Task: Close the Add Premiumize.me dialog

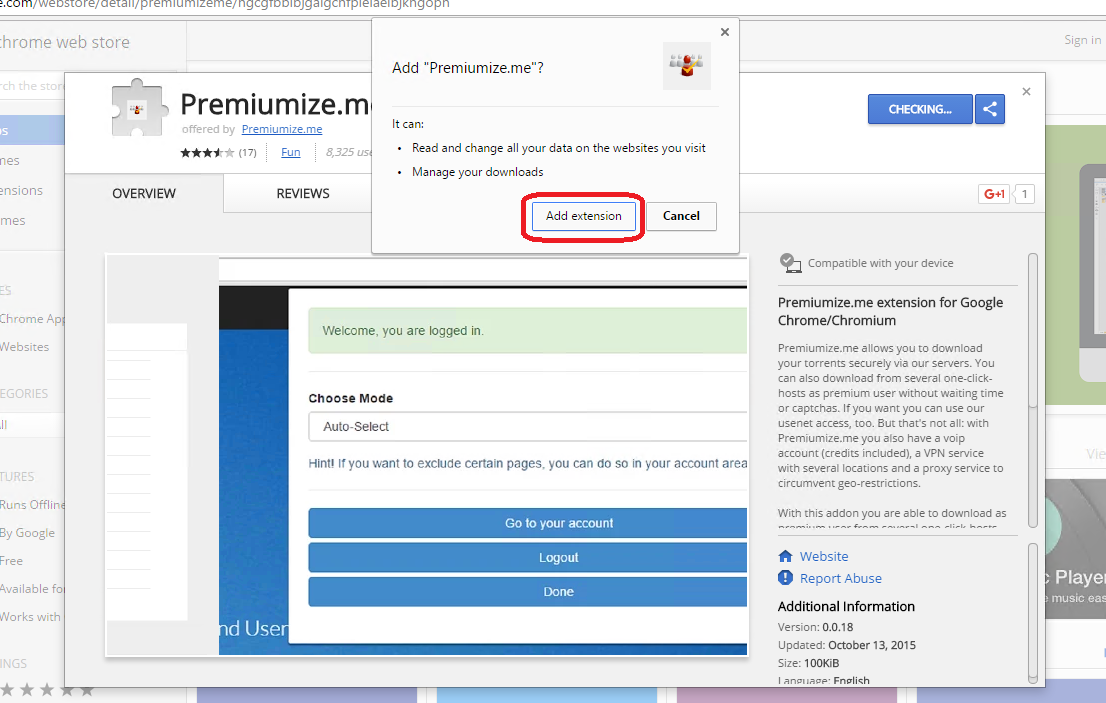Action: pyautogui.click(x=724, y=32)
